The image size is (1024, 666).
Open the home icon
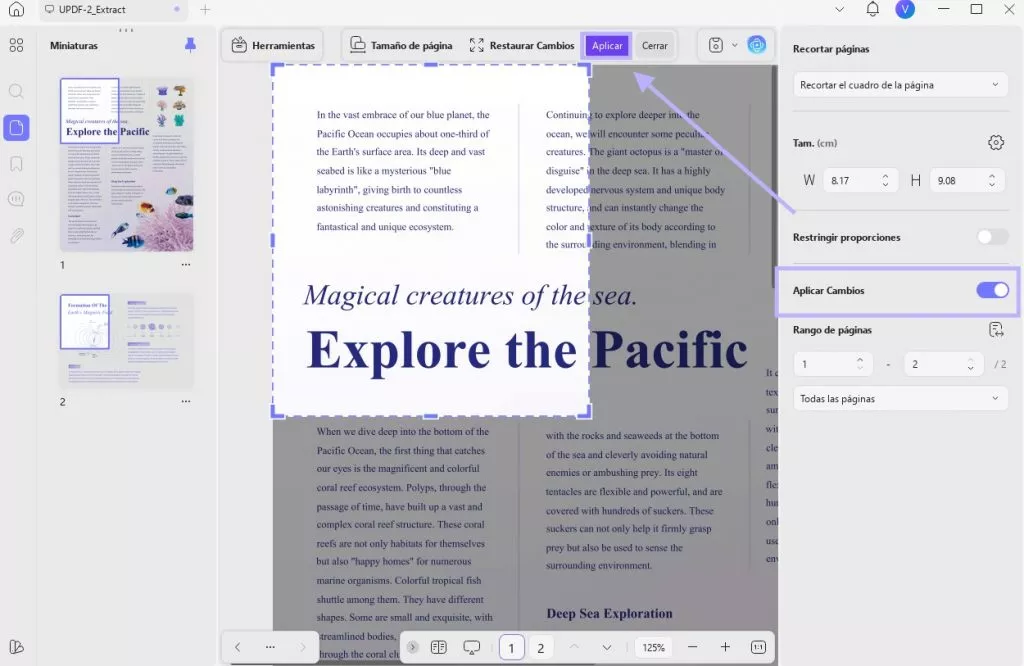click(16, 9)
